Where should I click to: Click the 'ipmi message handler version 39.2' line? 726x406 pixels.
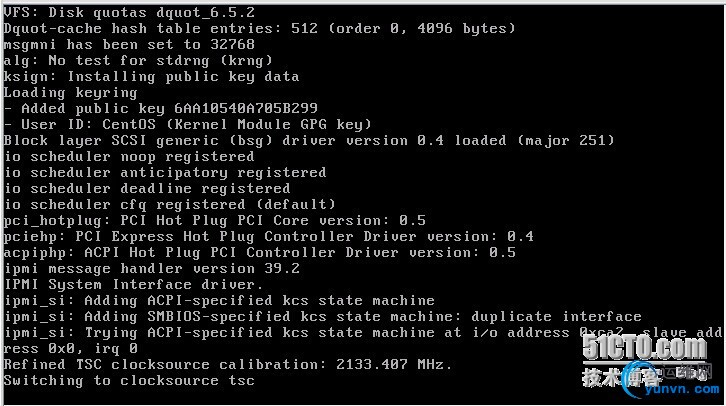tap(151, 269)
